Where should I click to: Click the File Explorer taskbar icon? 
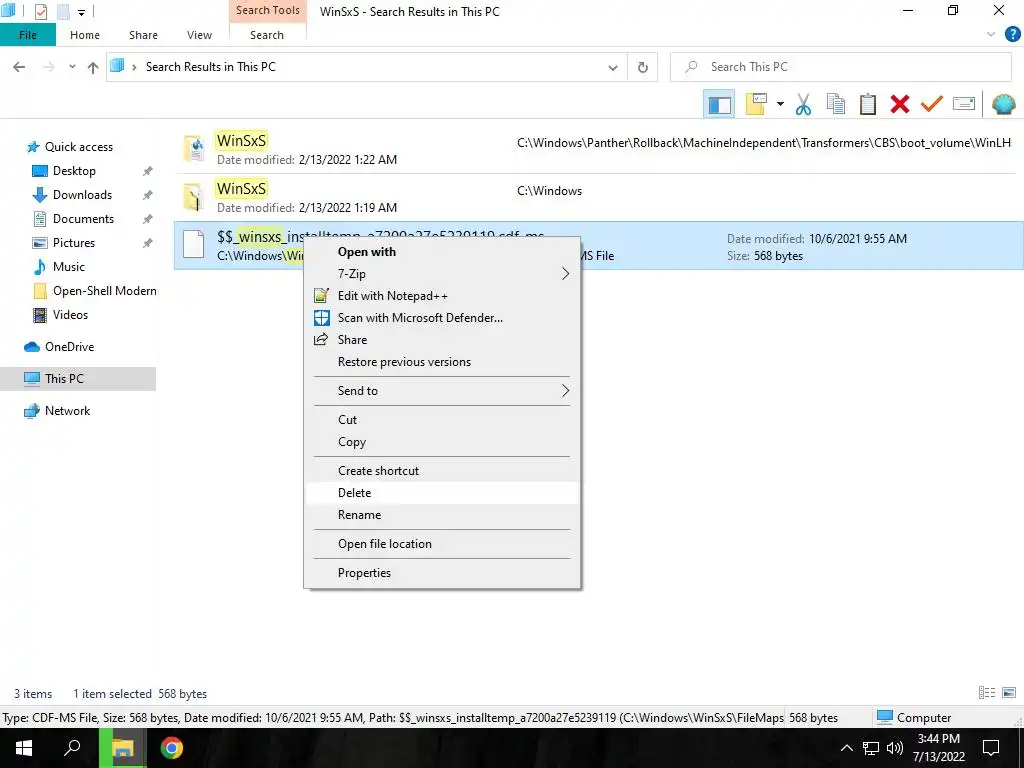click(122, 748)
